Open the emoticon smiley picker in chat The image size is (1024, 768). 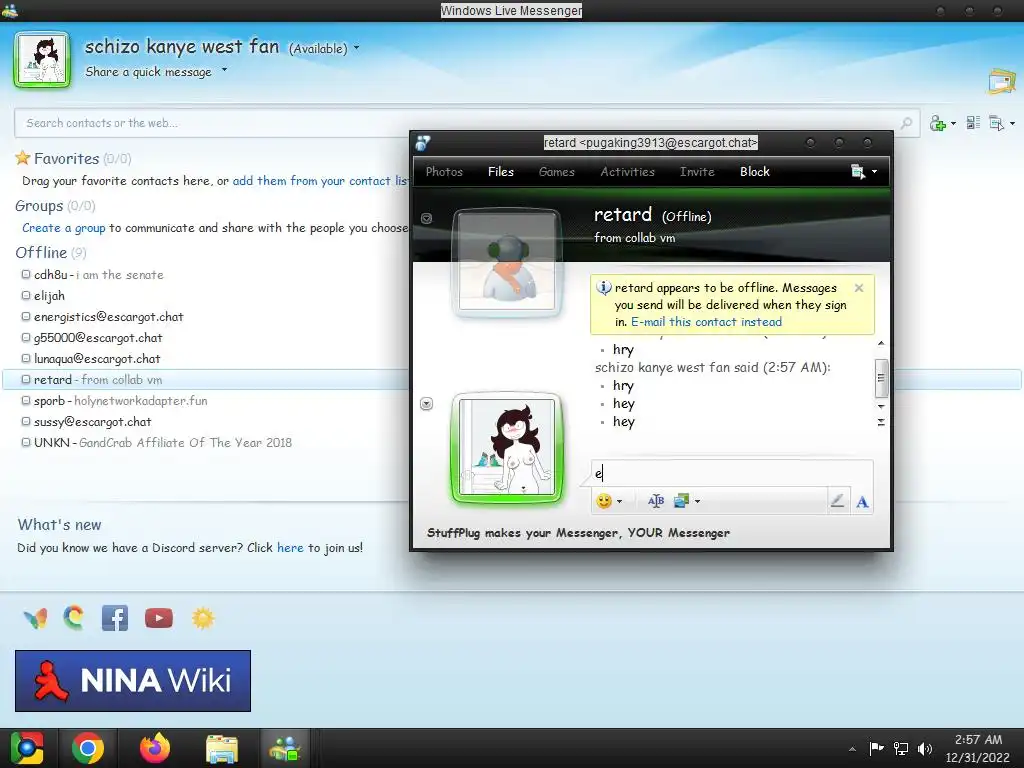coord(604,501)
